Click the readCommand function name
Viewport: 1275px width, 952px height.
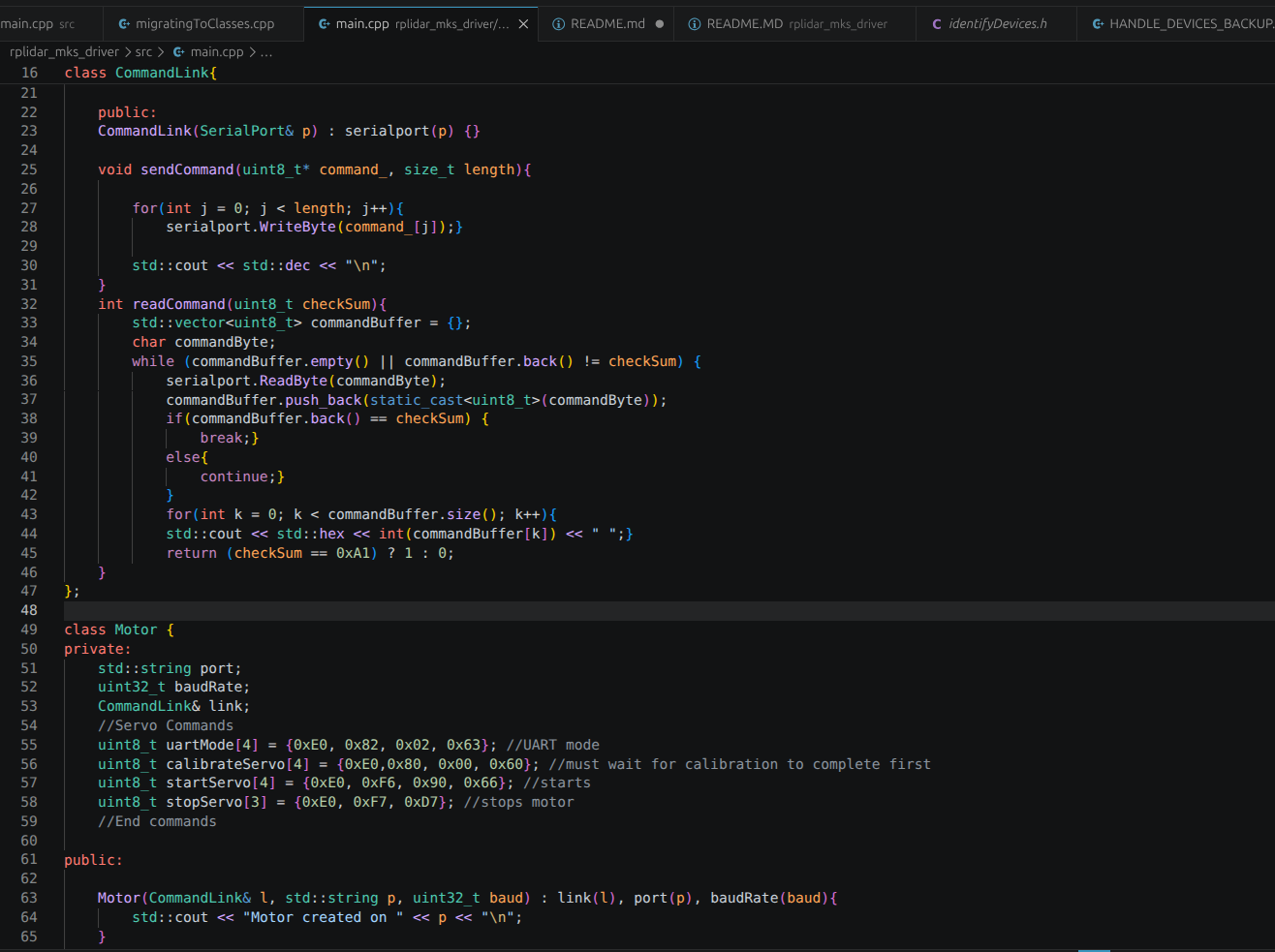[179, 304]
